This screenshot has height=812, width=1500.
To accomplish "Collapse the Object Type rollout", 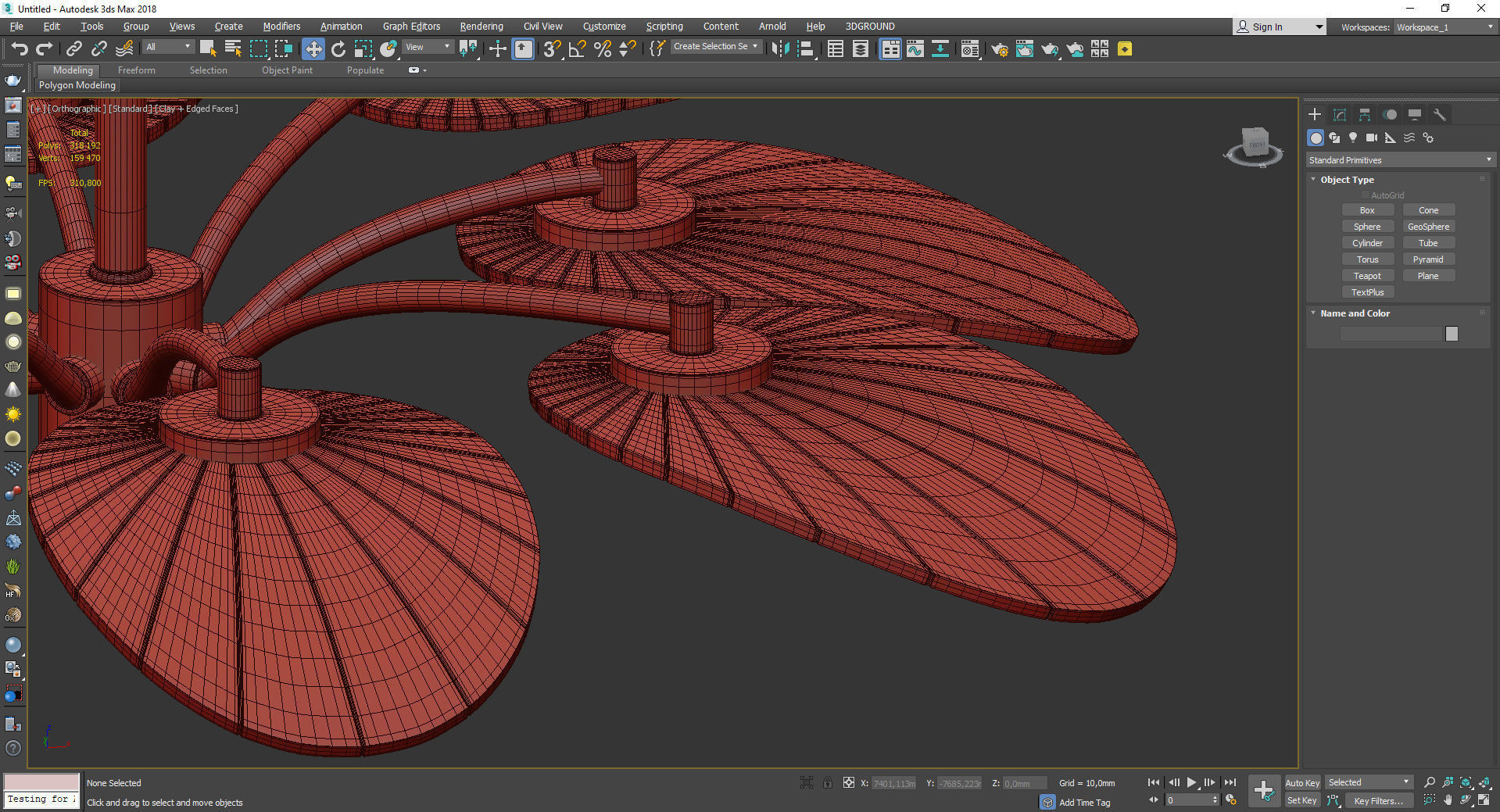I will (1346, 180).
